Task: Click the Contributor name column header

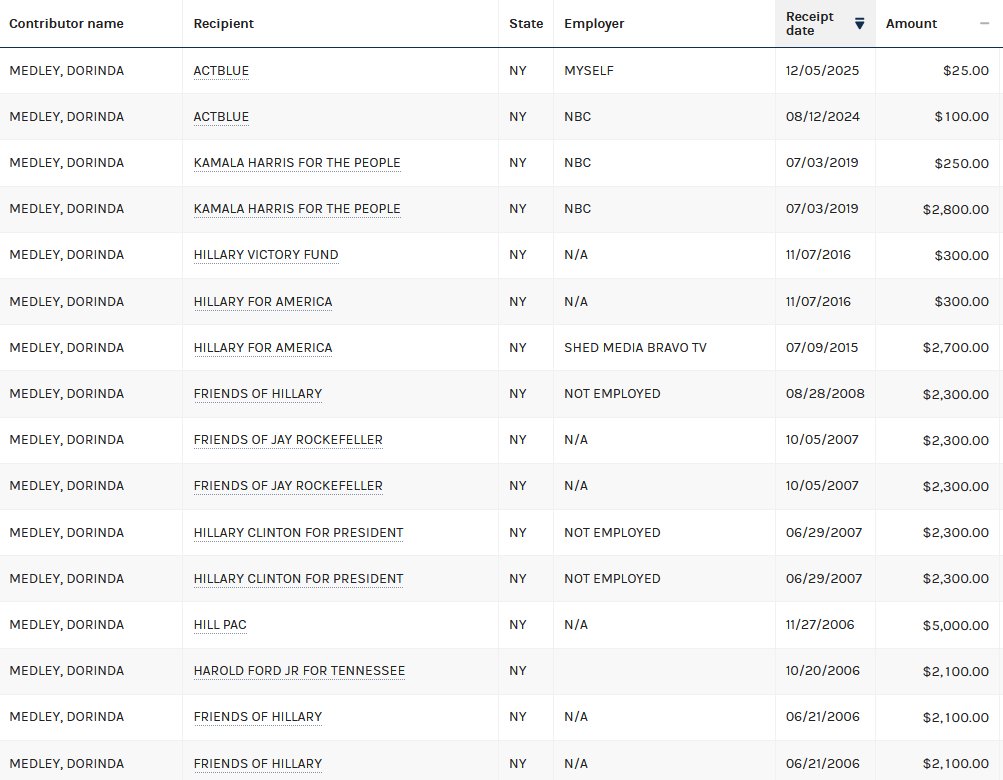Action: click(x=67, y=24)
